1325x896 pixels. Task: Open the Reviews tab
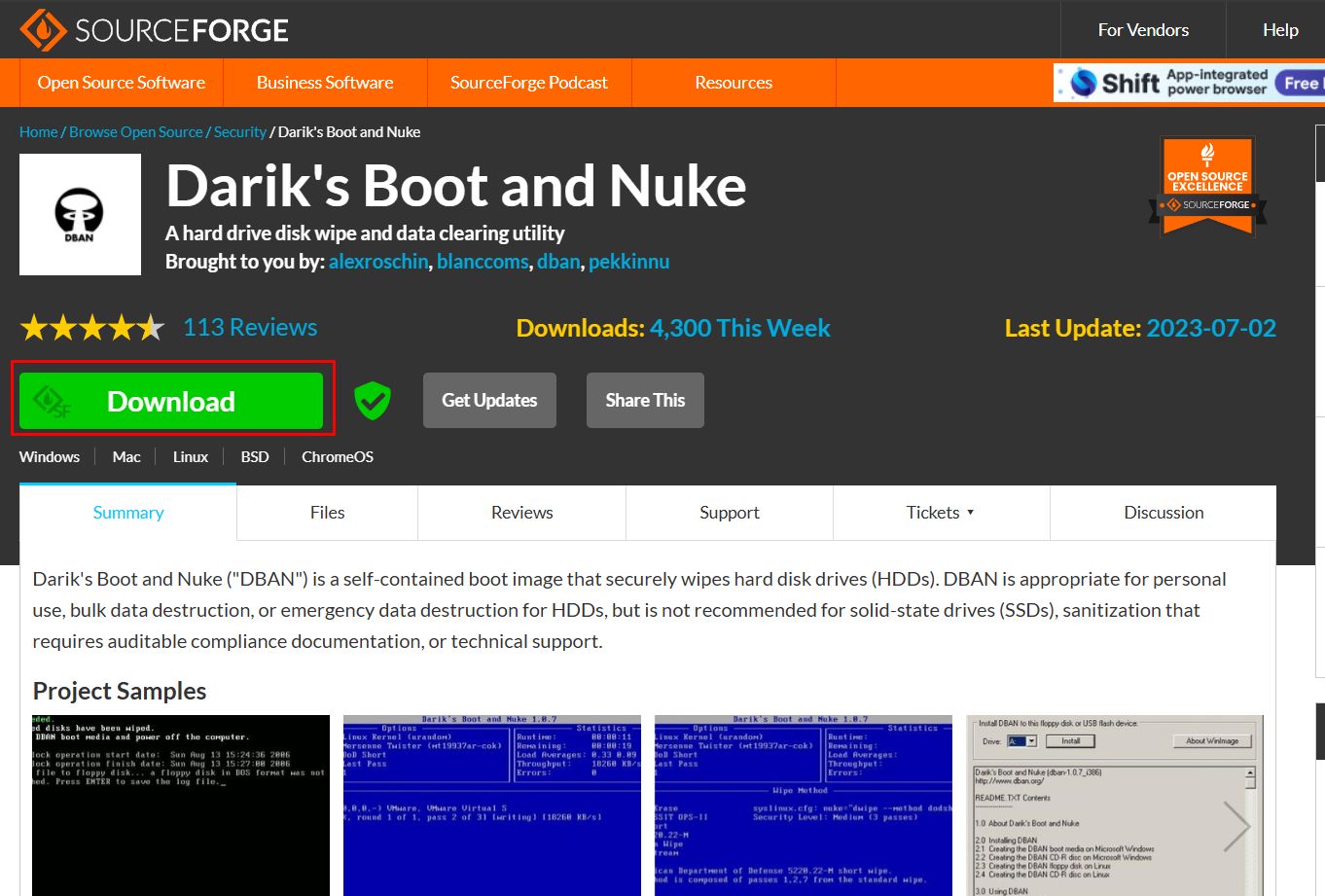(x=521, y=512)
